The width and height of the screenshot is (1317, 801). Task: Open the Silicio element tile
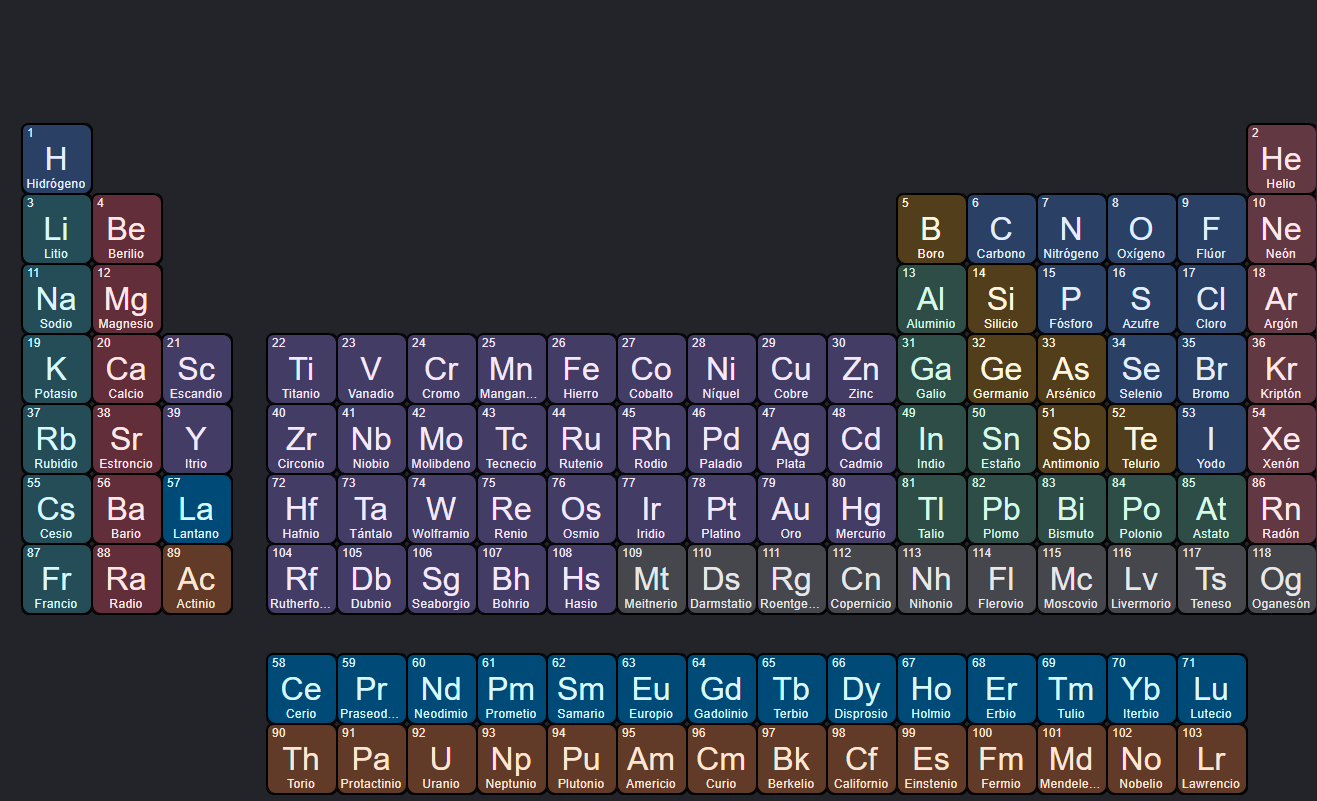click(x=1001, y=299)
